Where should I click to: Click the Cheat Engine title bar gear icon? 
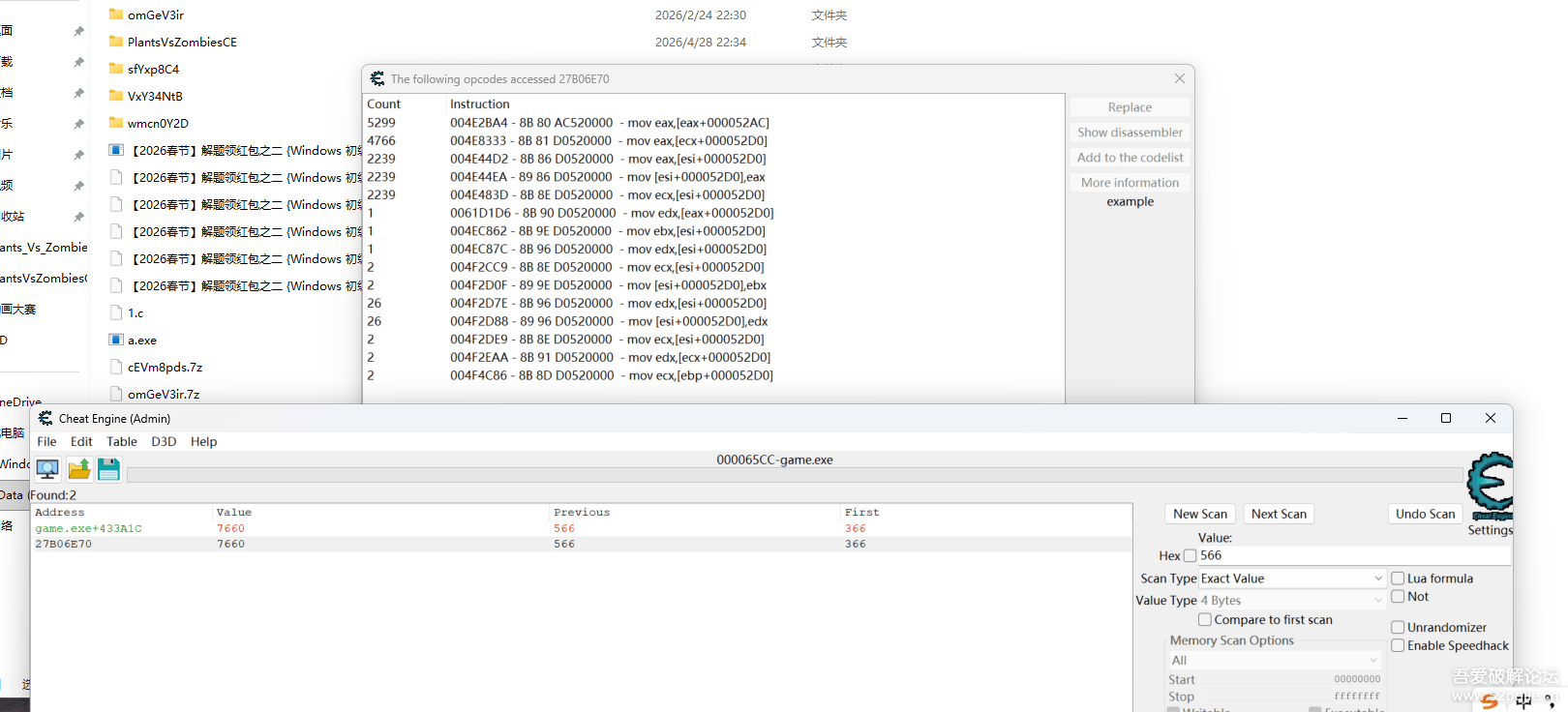[x=45, y=418]
